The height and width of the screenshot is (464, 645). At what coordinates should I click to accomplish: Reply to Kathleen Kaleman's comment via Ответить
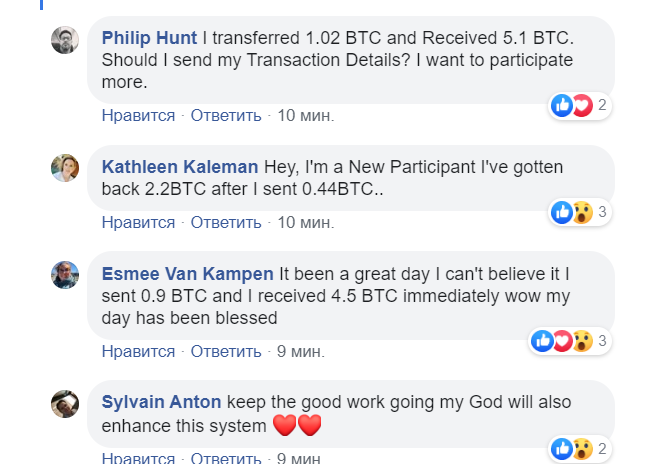click(x=226, y=221)
